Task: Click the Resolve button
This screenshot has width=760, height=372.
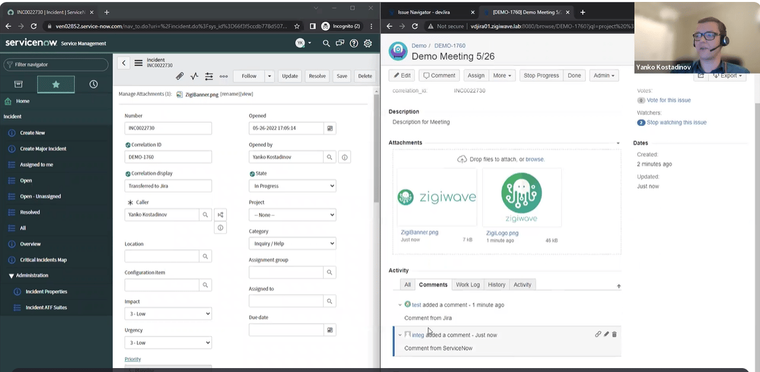Action: click(x=317, y=76)
